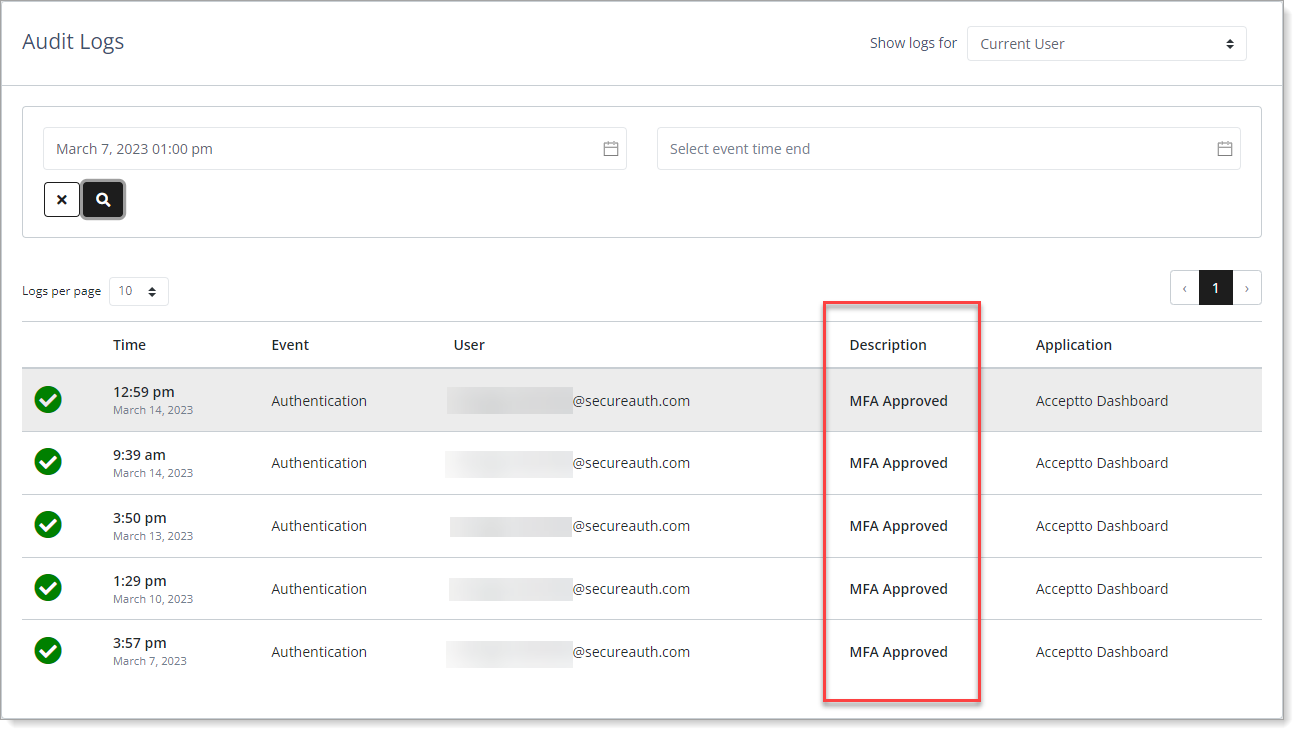Click the green check icon for 12:59 pm row
Image resolution: width=1299 pixels, height=735 pixels.
(48, 400)
